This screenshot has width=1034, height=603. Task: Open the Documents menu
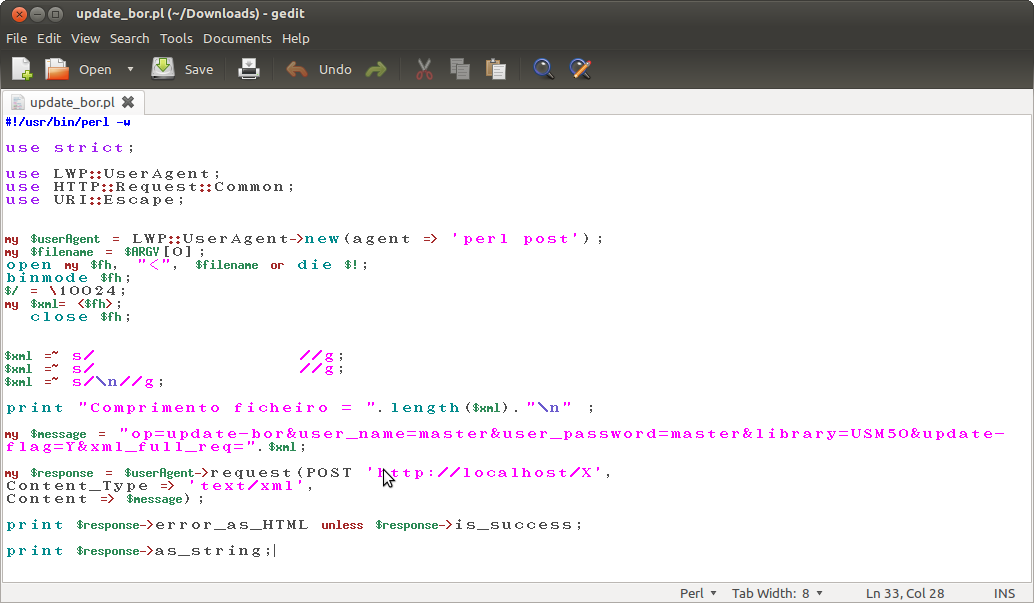[237, 38]
